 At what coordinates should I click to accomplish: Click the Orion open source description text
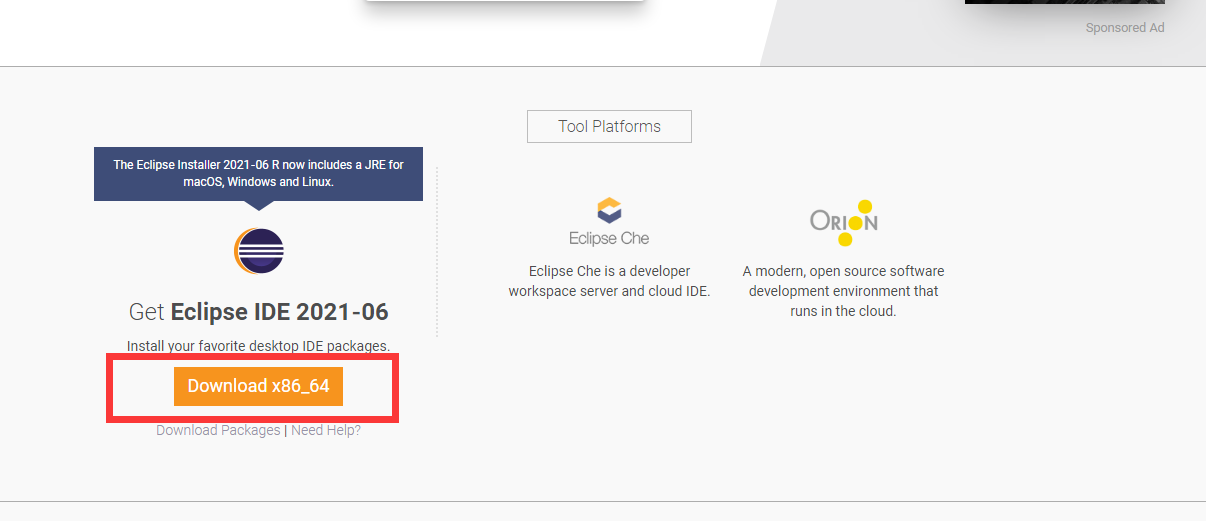(x=844, y=291)
